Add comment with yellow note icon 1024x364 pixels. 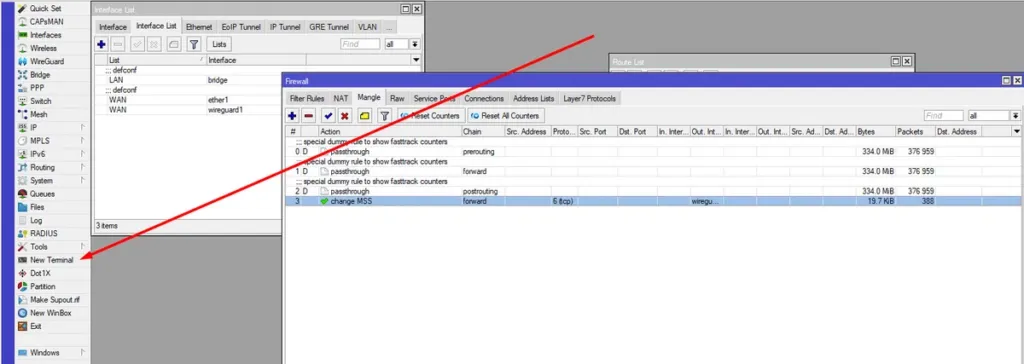tap(365, 116)
